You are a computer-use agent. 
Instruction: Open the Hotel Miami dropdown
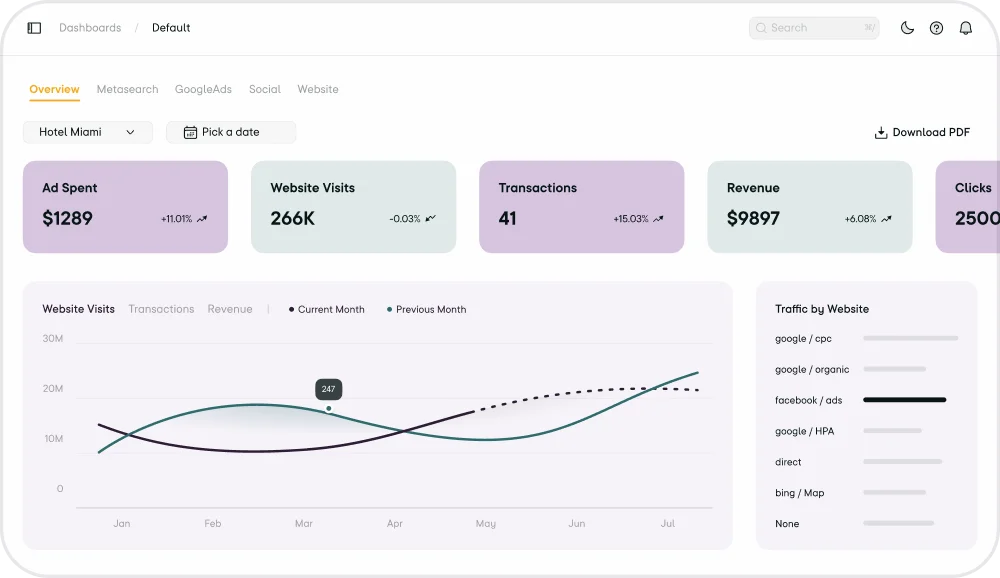pyautogui.click(x=88, y=132)
